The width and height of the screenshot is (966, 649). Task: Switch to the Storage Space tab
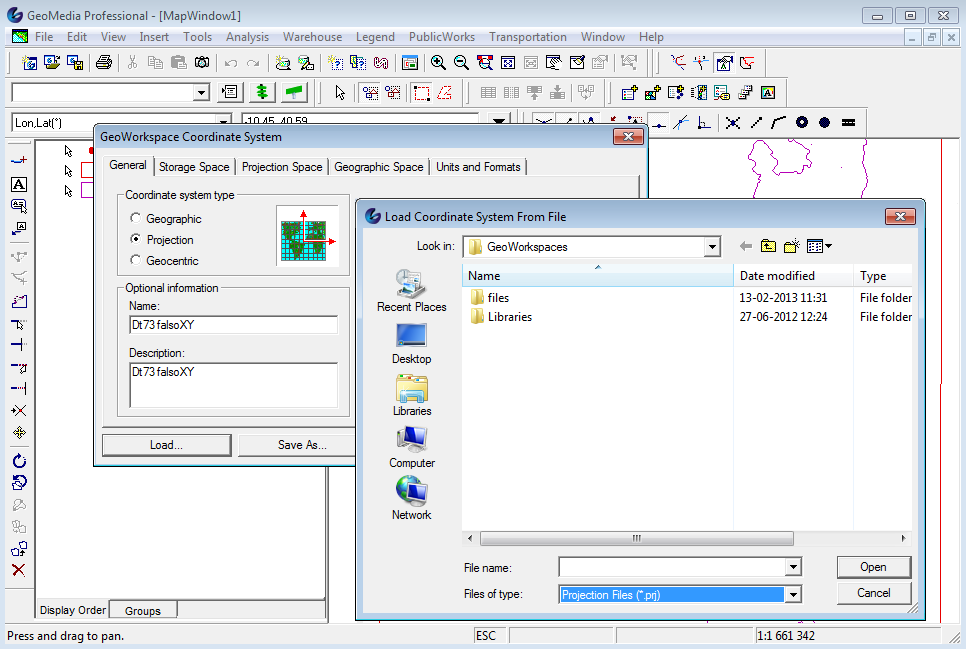click(x=193, y=166)
